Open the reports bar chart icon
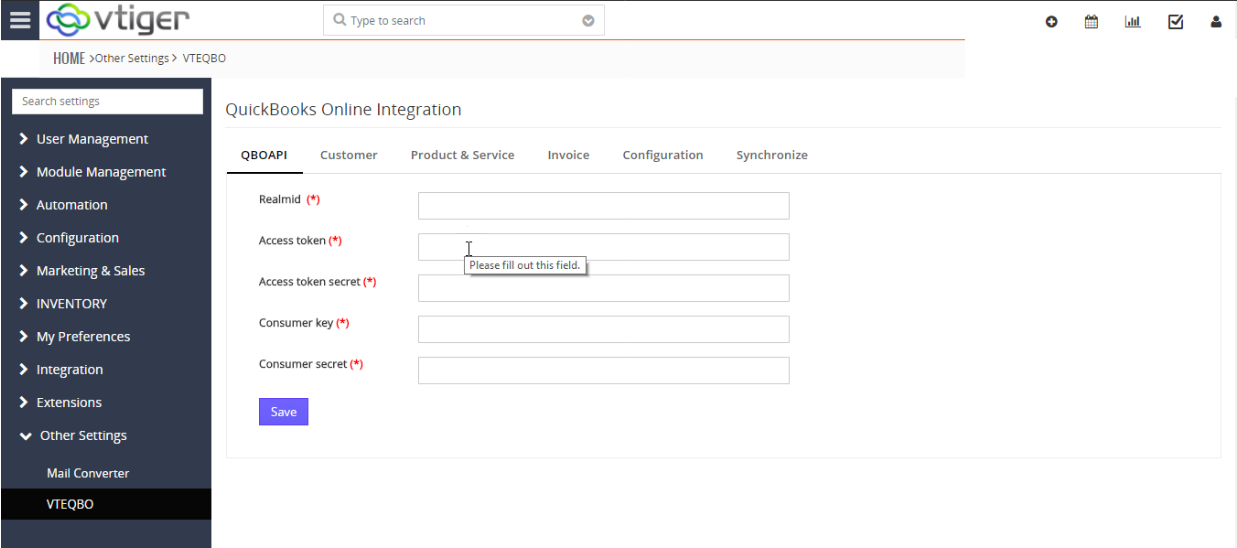 pos(1133,21)
